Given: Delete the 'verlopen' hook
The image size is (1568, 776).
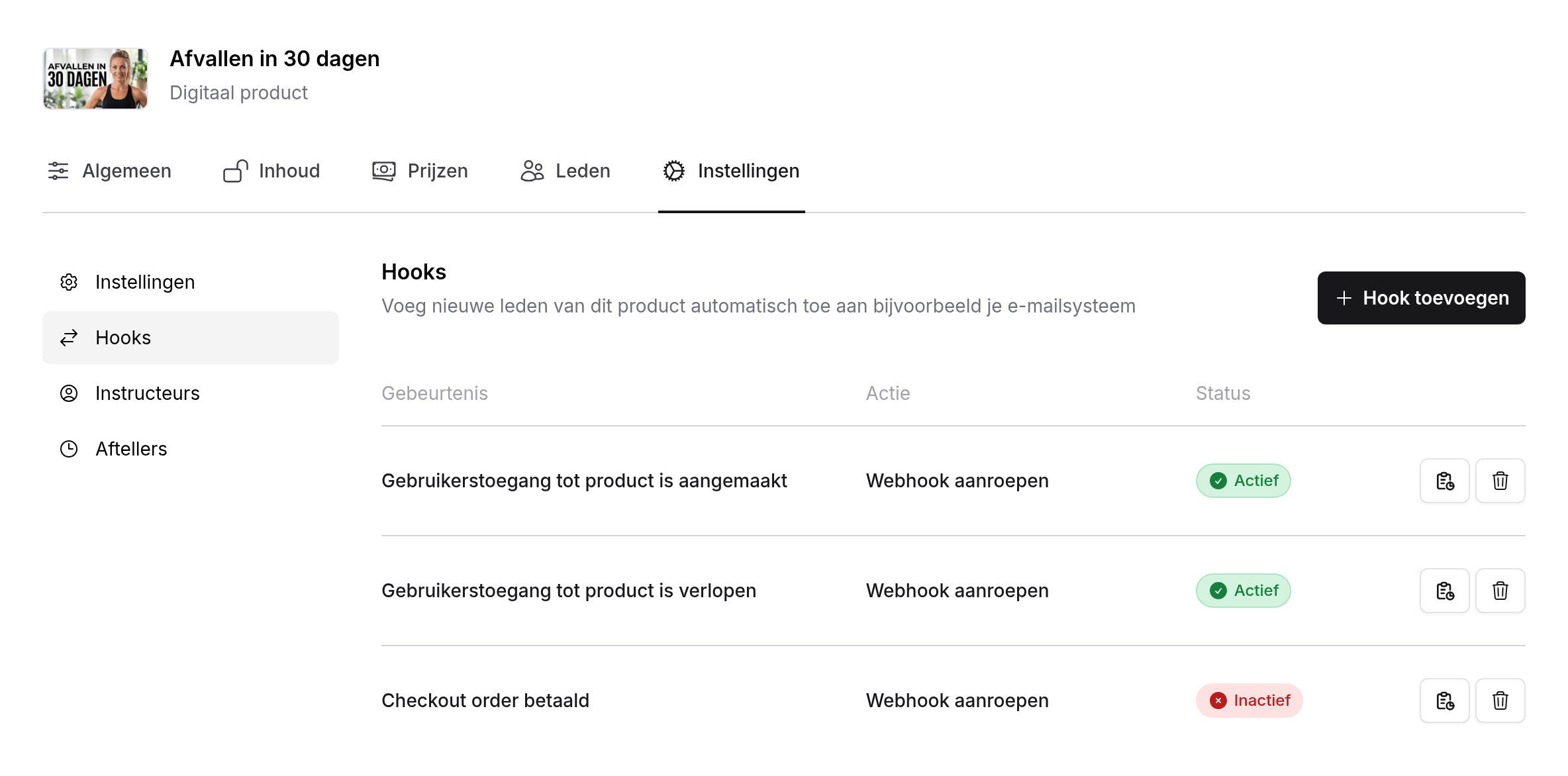Looking at the screenshot, I should (x=1500, y=591).
